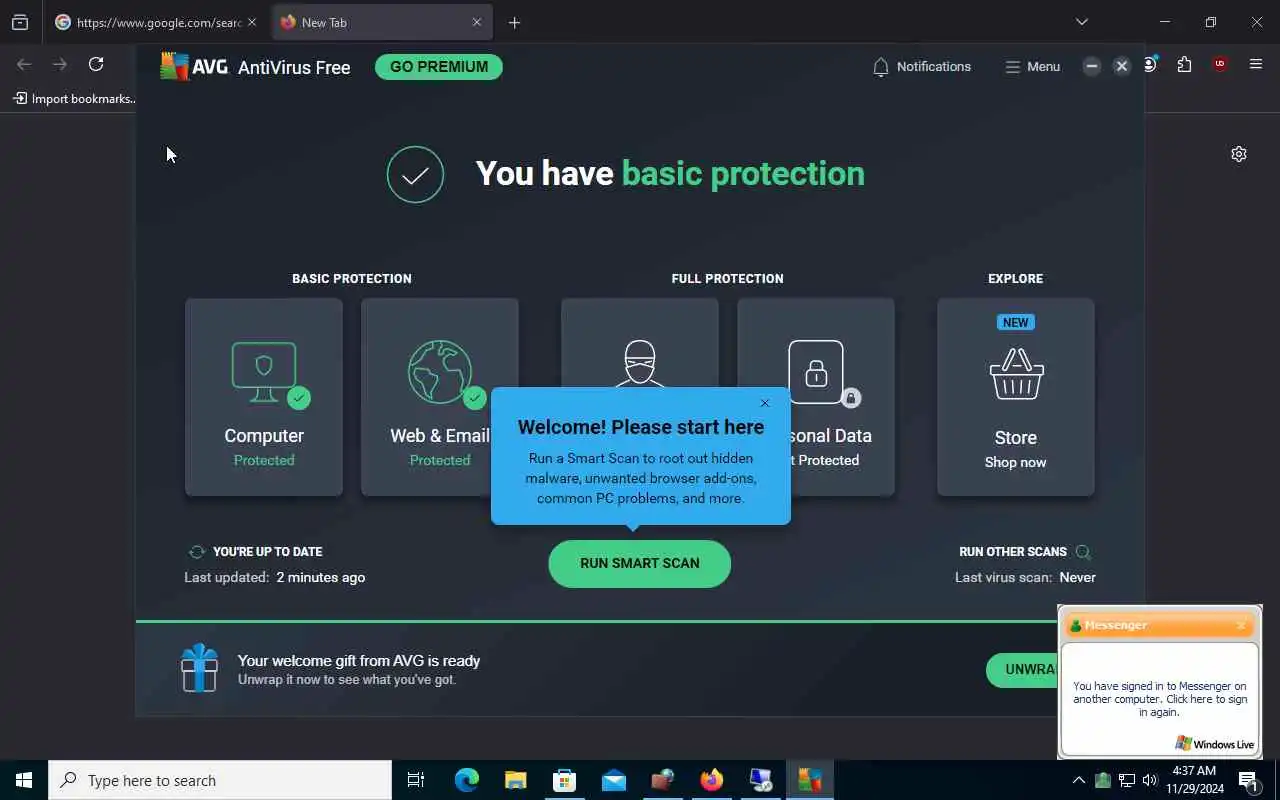Close the New Tab browser tab
Viewport: 1280px width, 800px height.
(x=476, y=22)
